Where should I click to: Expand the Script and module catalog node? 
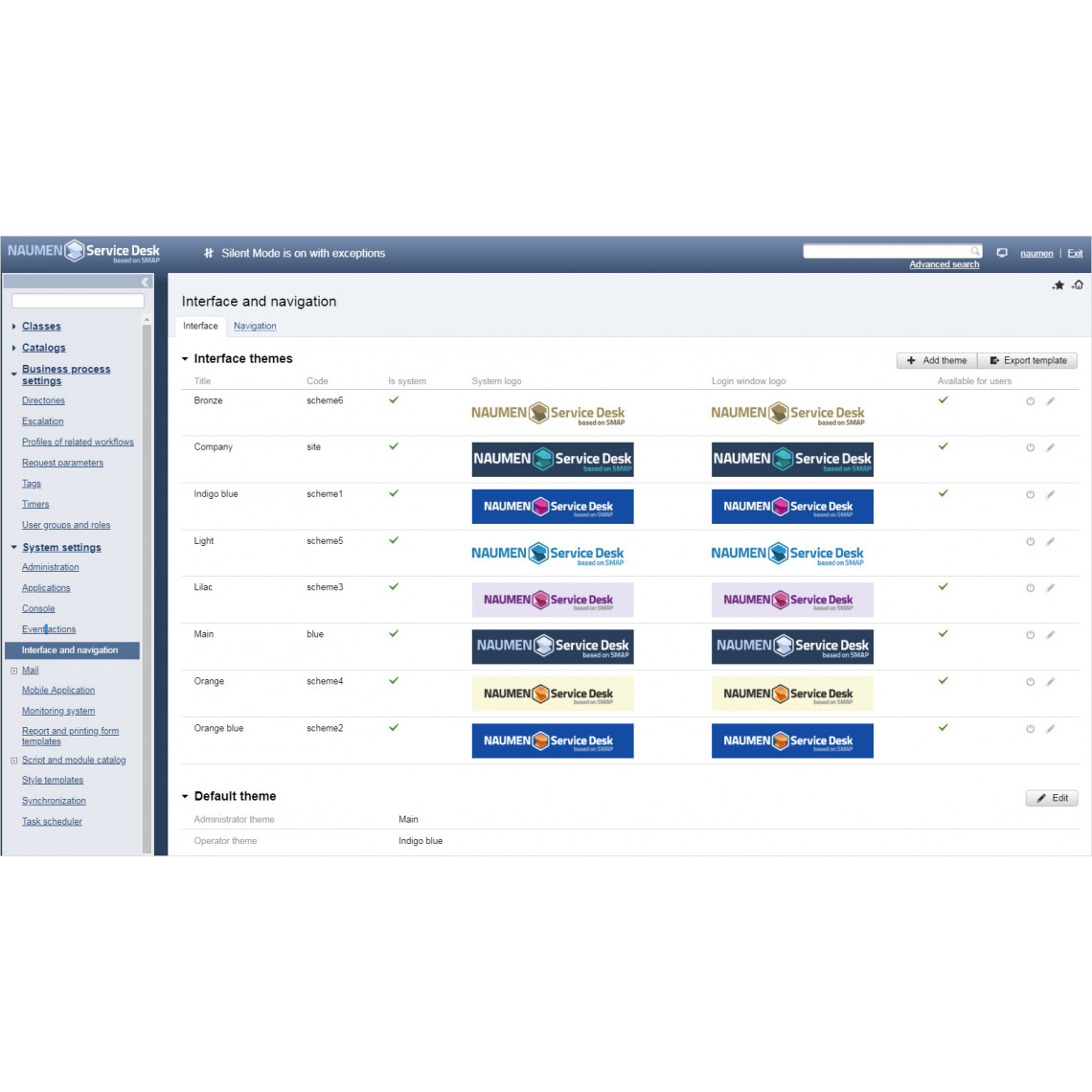coord(14,761)
